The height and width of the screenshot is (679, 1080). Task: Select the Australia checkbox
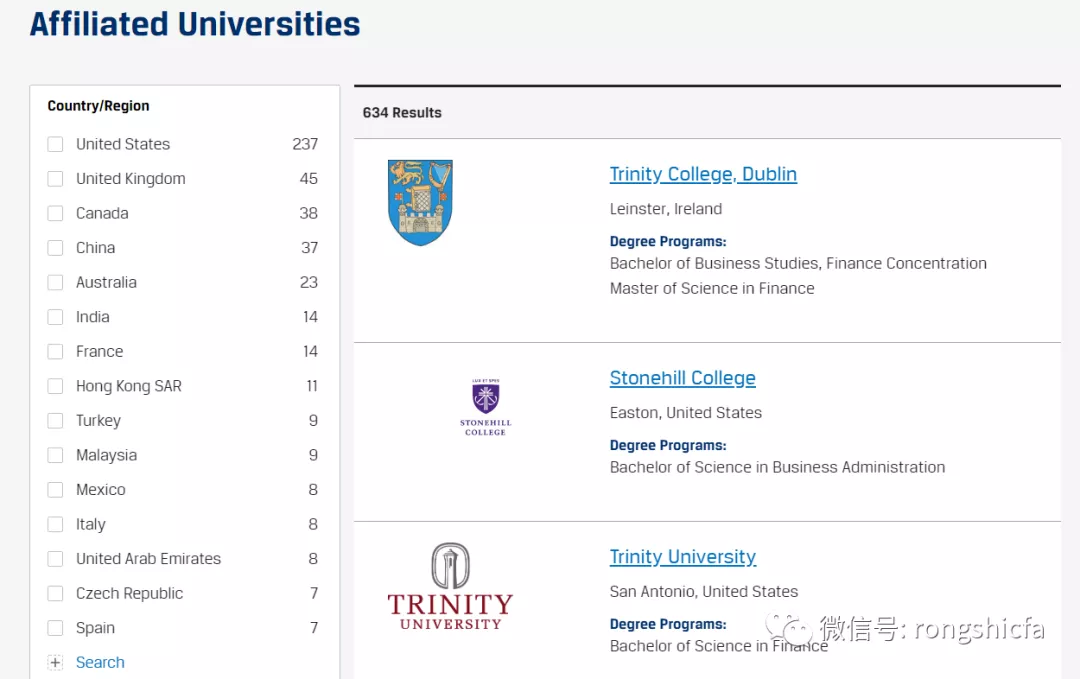[55, 282]
